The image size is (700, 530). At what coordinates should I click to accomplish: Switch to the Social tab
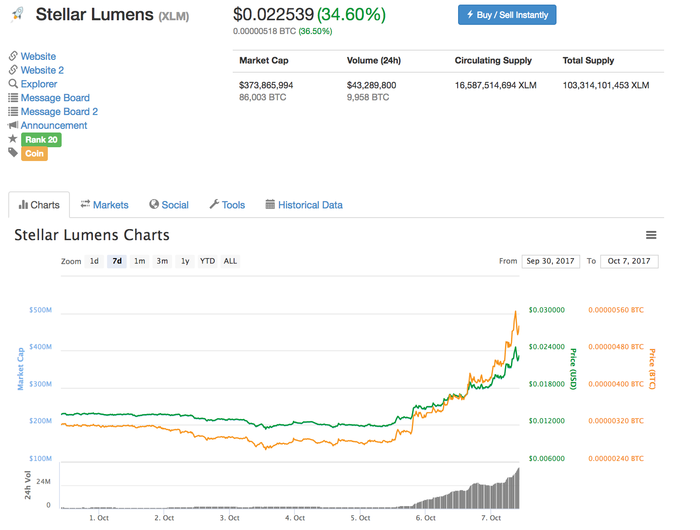[169, 205]
